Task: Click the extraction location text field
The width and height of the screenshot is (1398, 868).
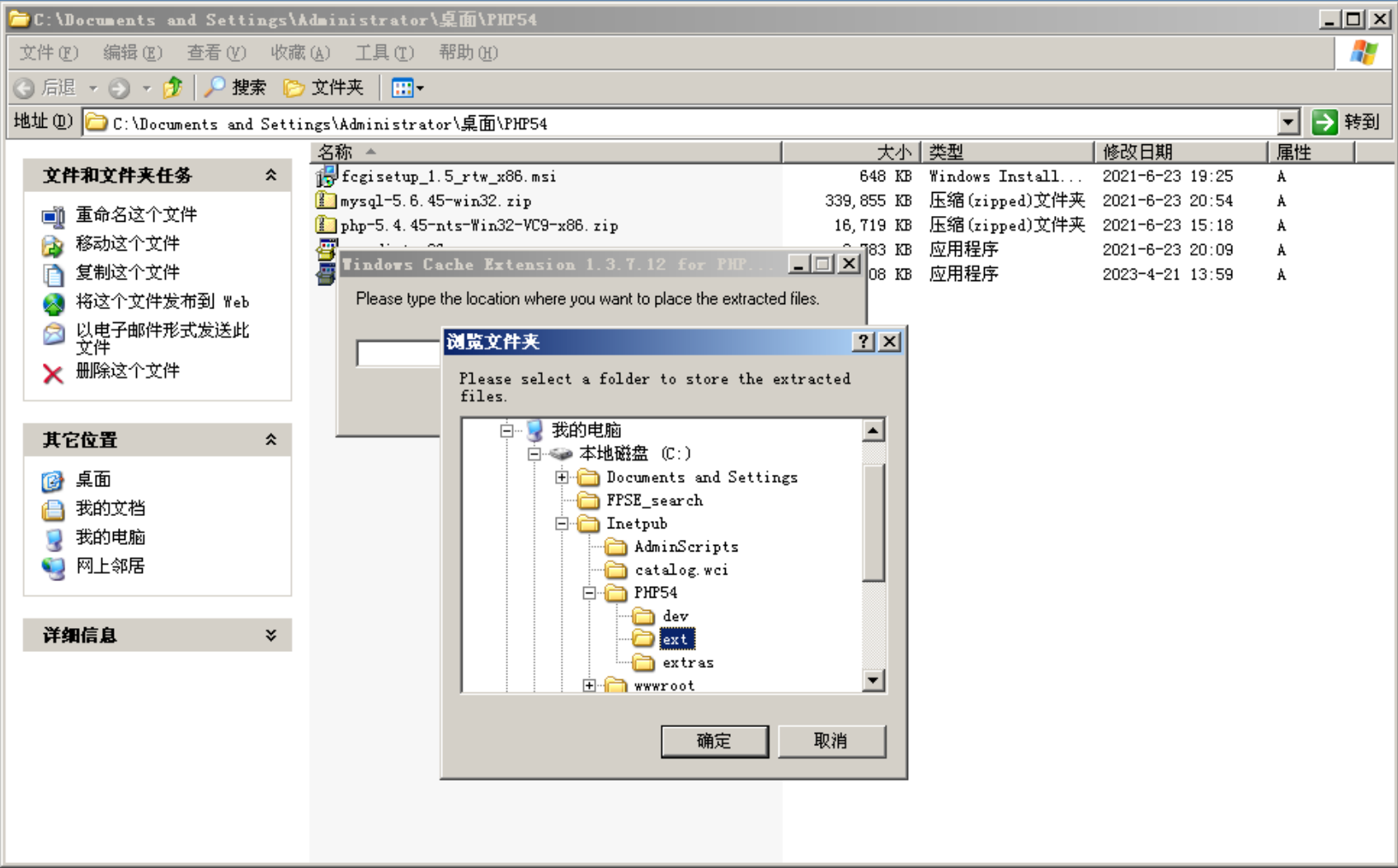Action: tap(399, 353)
